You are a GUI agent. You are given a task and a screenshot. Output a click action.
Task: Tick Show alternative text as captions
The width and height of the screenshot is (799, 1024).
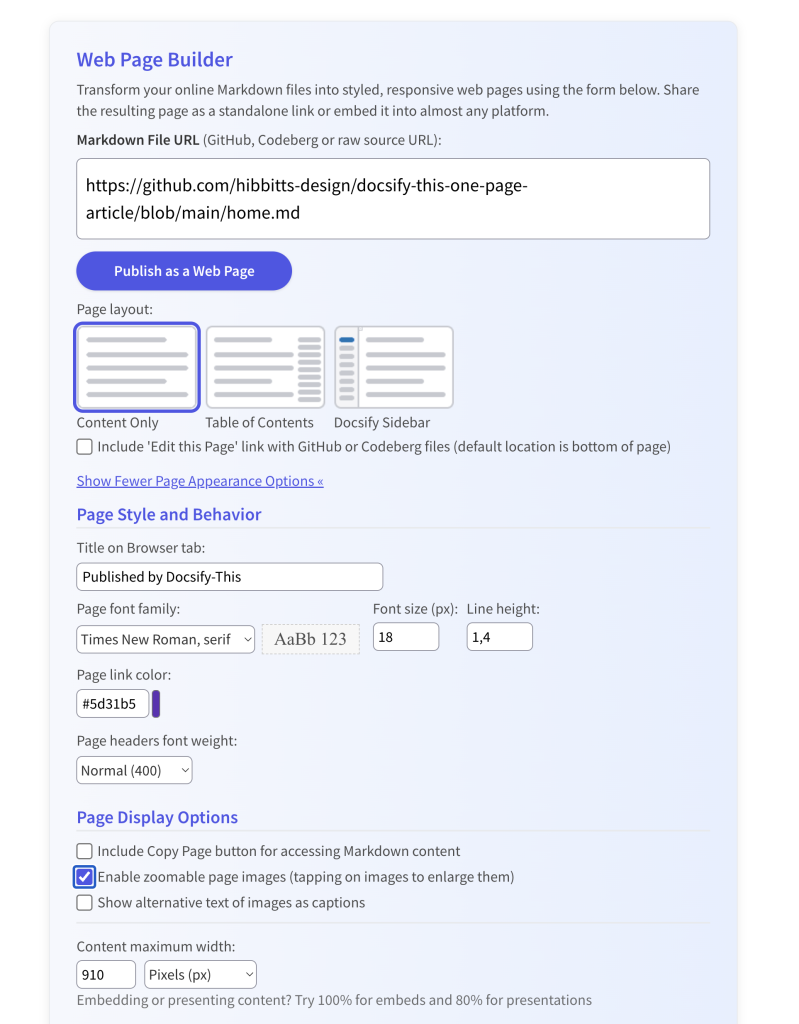click(x=85, y=903)
